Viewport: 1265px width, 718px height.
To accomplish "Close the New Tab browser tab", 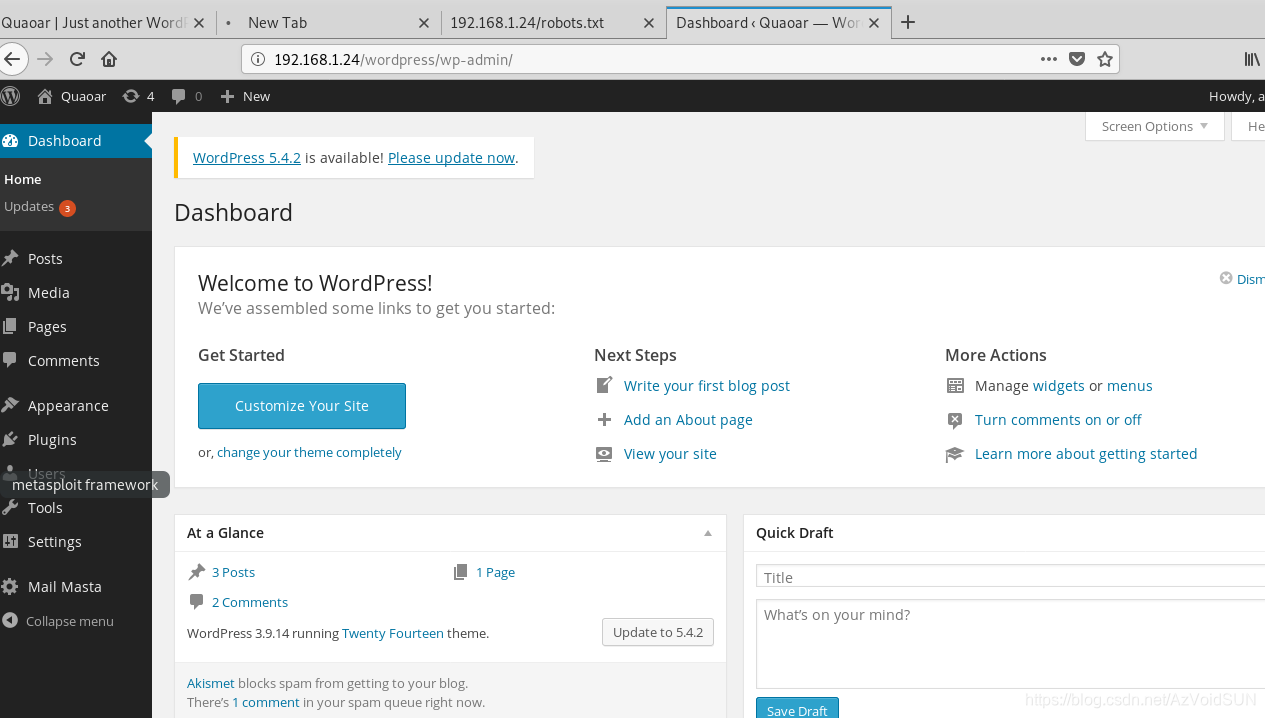I will click(423, 22).
